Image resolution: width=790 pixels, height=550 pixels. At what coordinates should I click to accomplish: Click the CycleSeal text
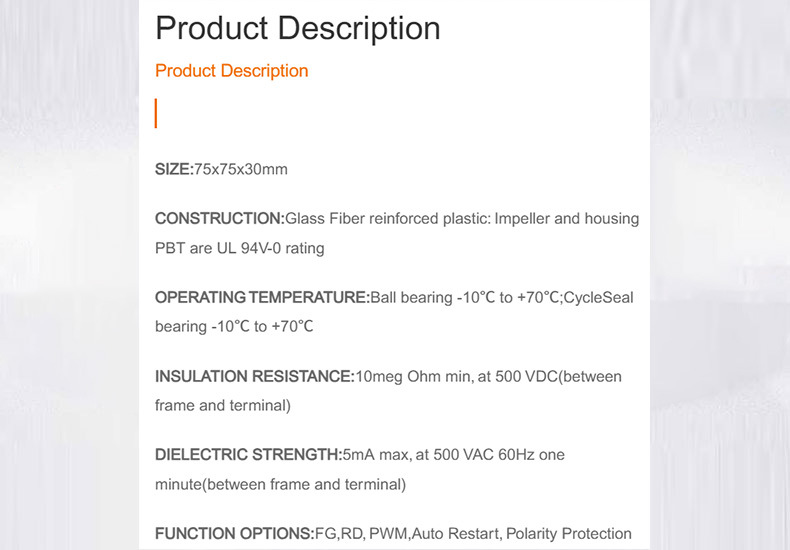[x=598, y=297]
